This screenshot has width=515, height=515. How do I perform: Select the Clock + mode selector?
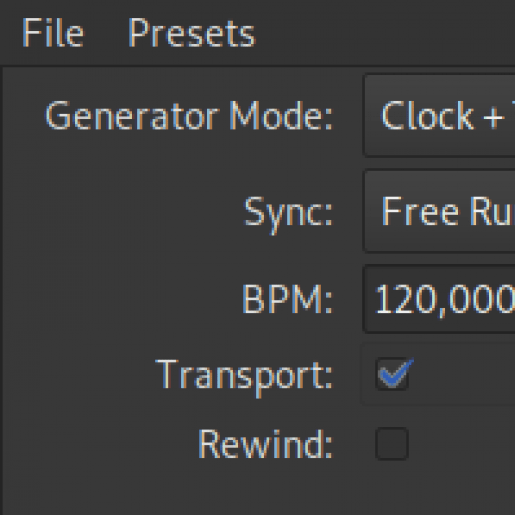pyautogui.click(x=439, y=116)
